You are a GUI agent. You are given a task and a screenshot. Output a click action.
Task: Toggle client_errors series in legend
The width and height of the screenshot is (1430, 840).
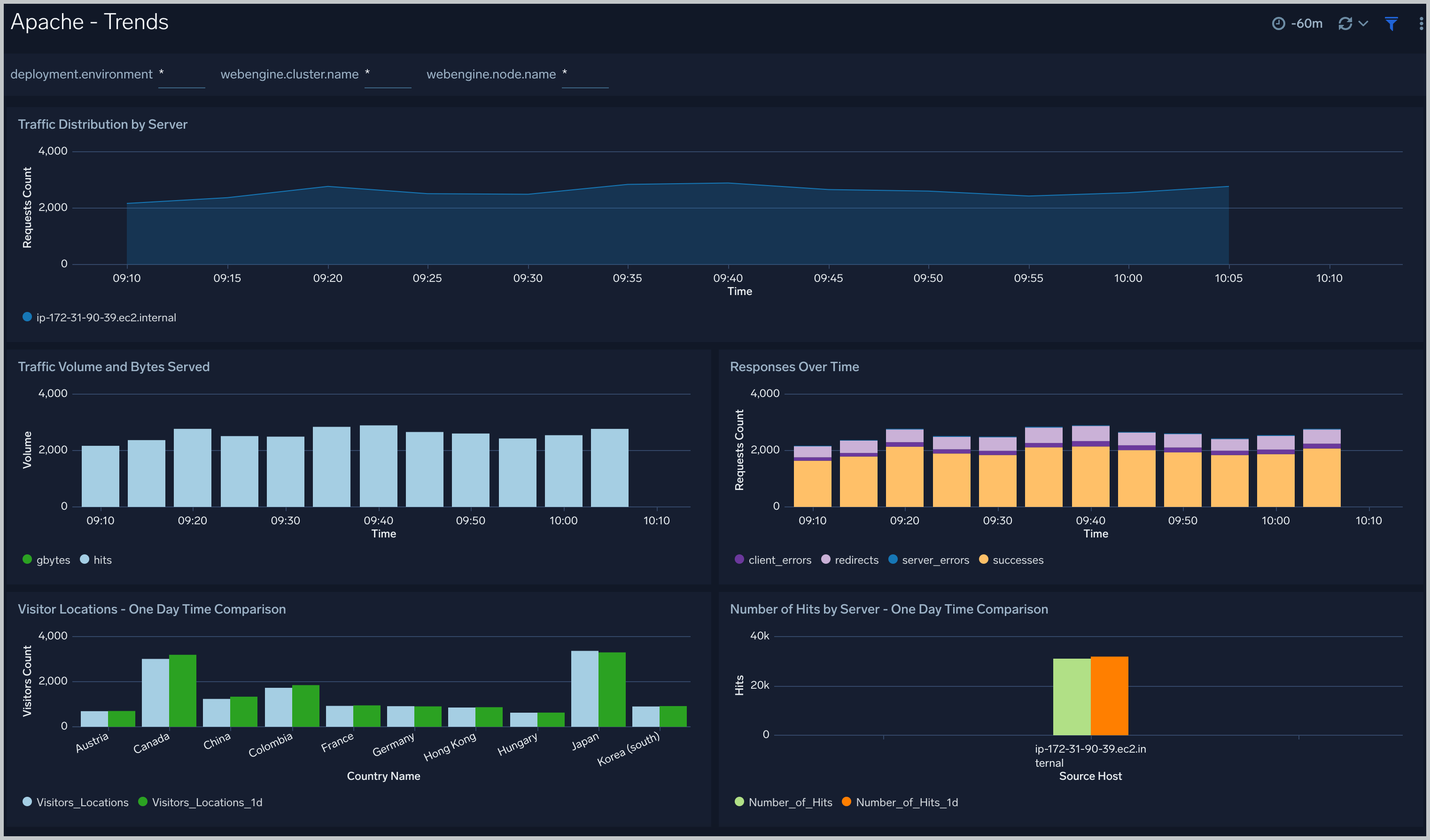tap(773, 560)
